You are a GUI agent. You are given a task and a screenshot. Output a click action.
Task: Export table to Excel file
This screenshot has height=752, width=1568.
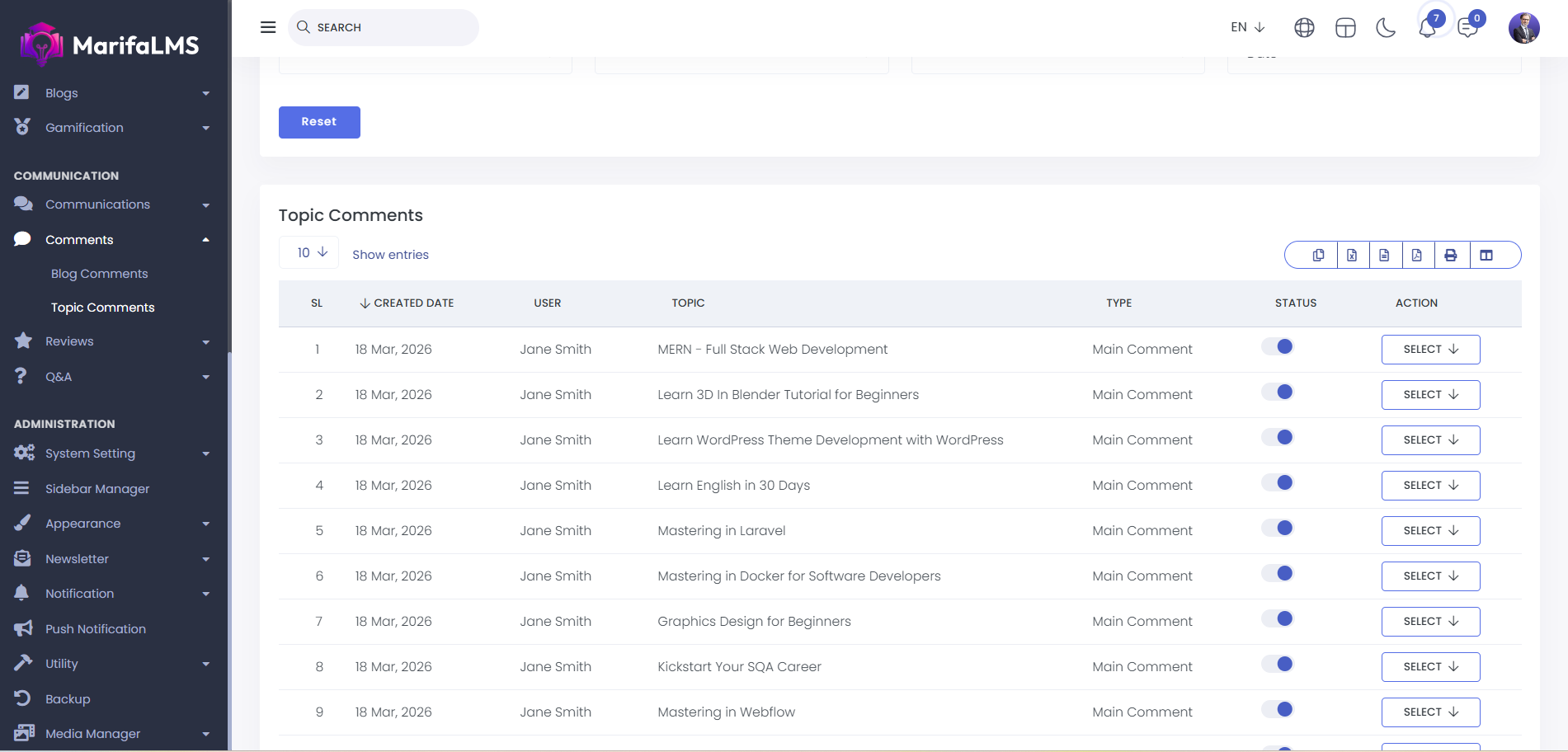(x=1352, y=256)
